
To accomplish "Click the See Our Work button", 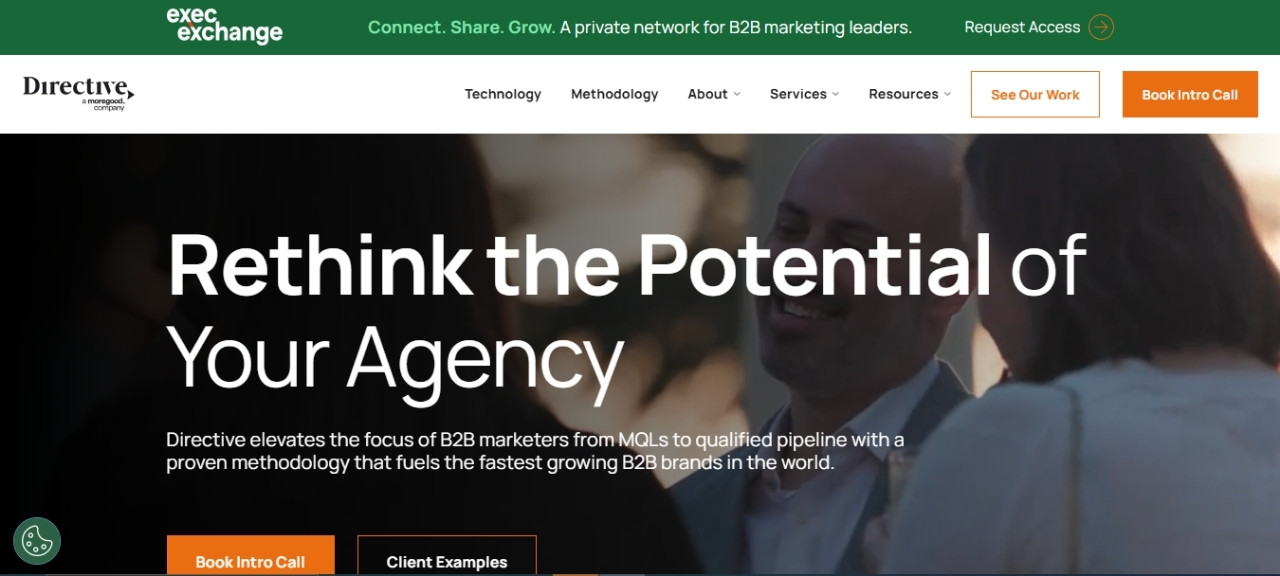I will [1035, 94].
